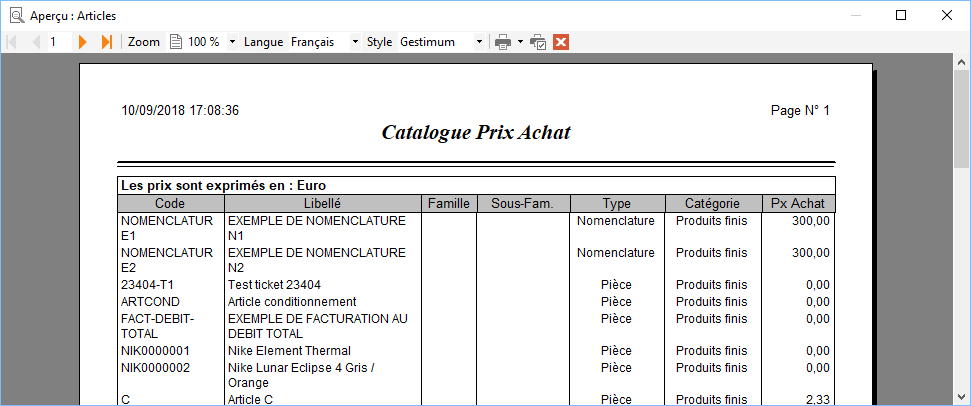This screenshot has height=406, width=971.
Task: Click the greyed first page arrow
Action: (11, 42)
